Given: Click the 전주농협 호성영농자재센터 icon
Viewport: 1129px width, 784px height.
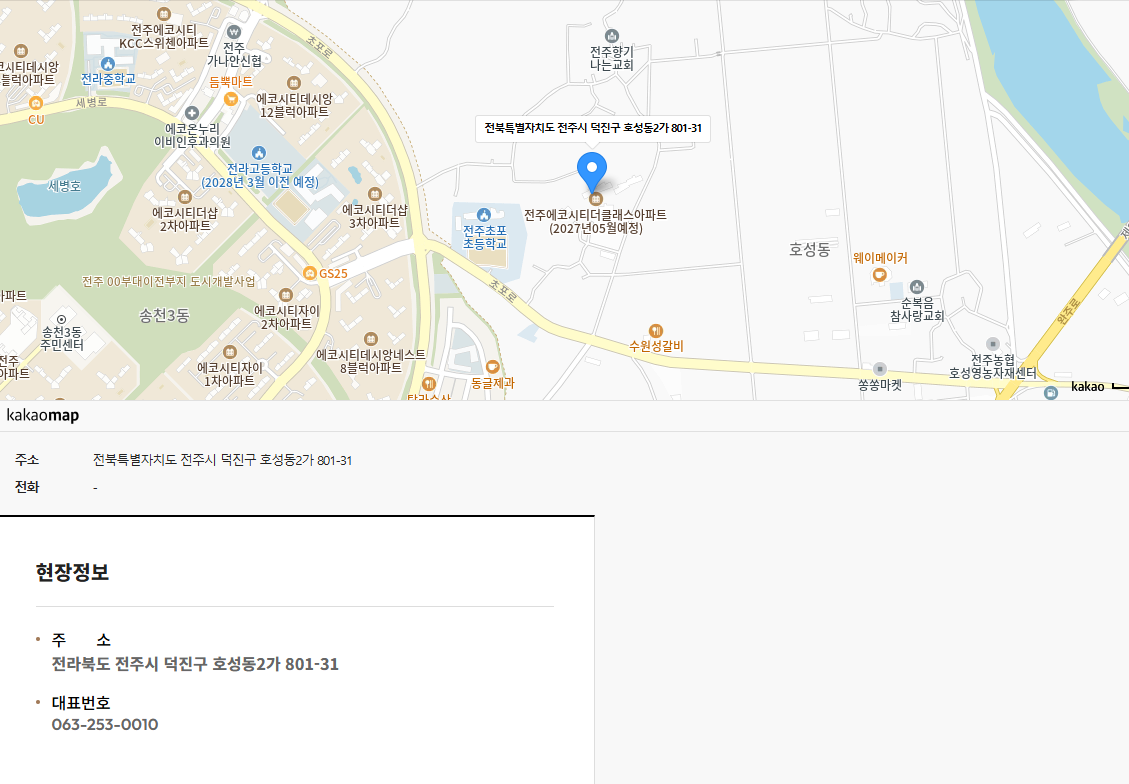Looking at the screenshot, I should click(x=993, y=344).
